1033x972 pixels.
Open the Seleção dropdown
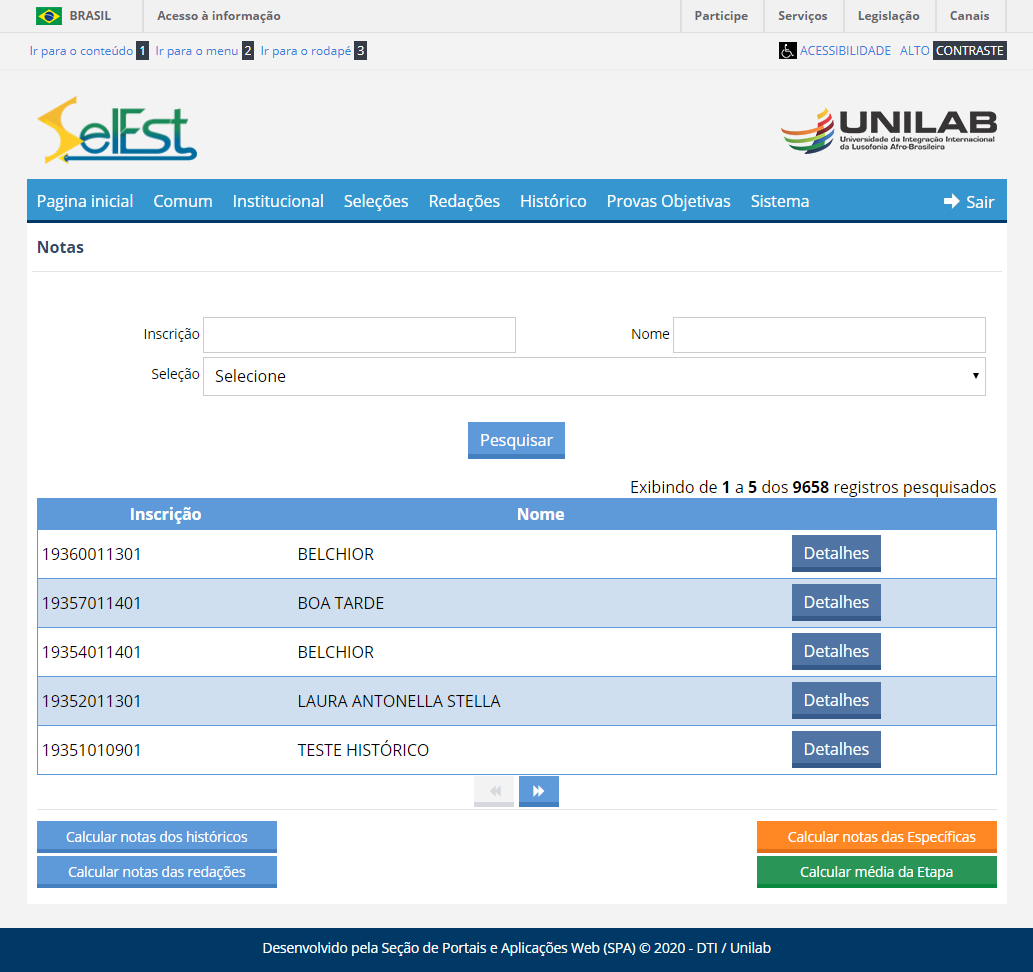(x=594, y=376)
